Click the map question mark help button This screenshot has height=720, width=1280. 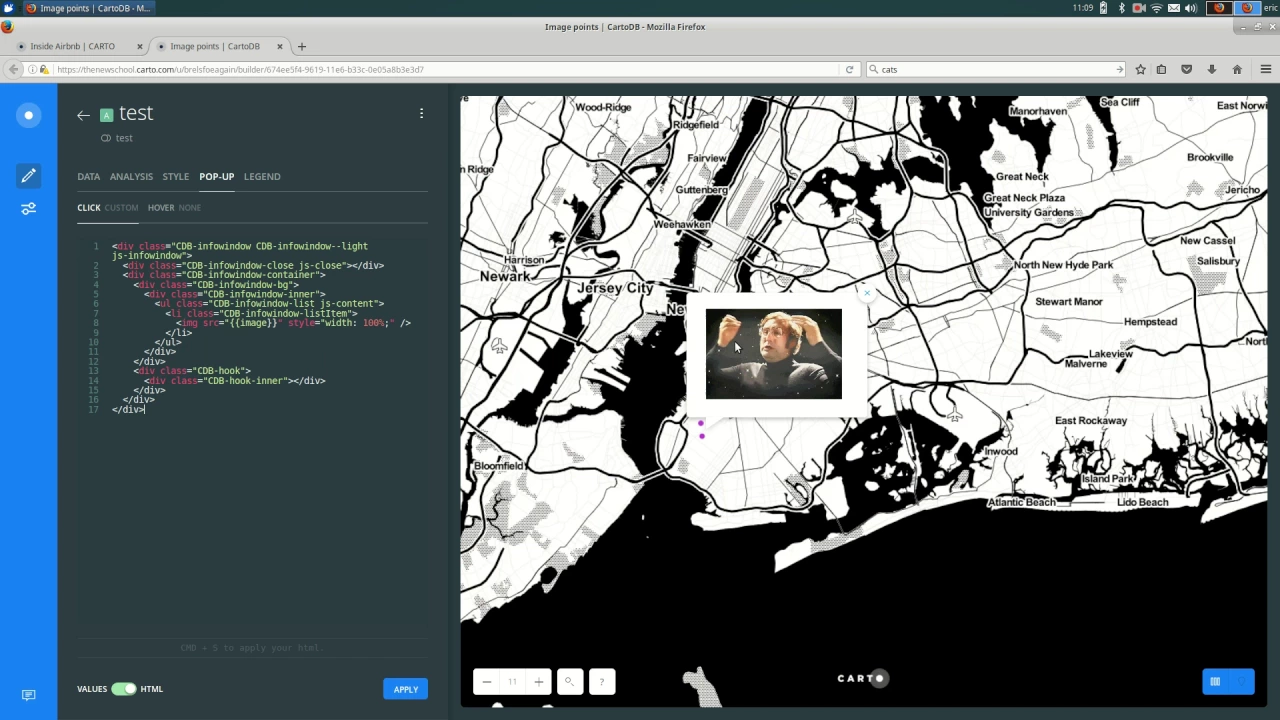602,682
